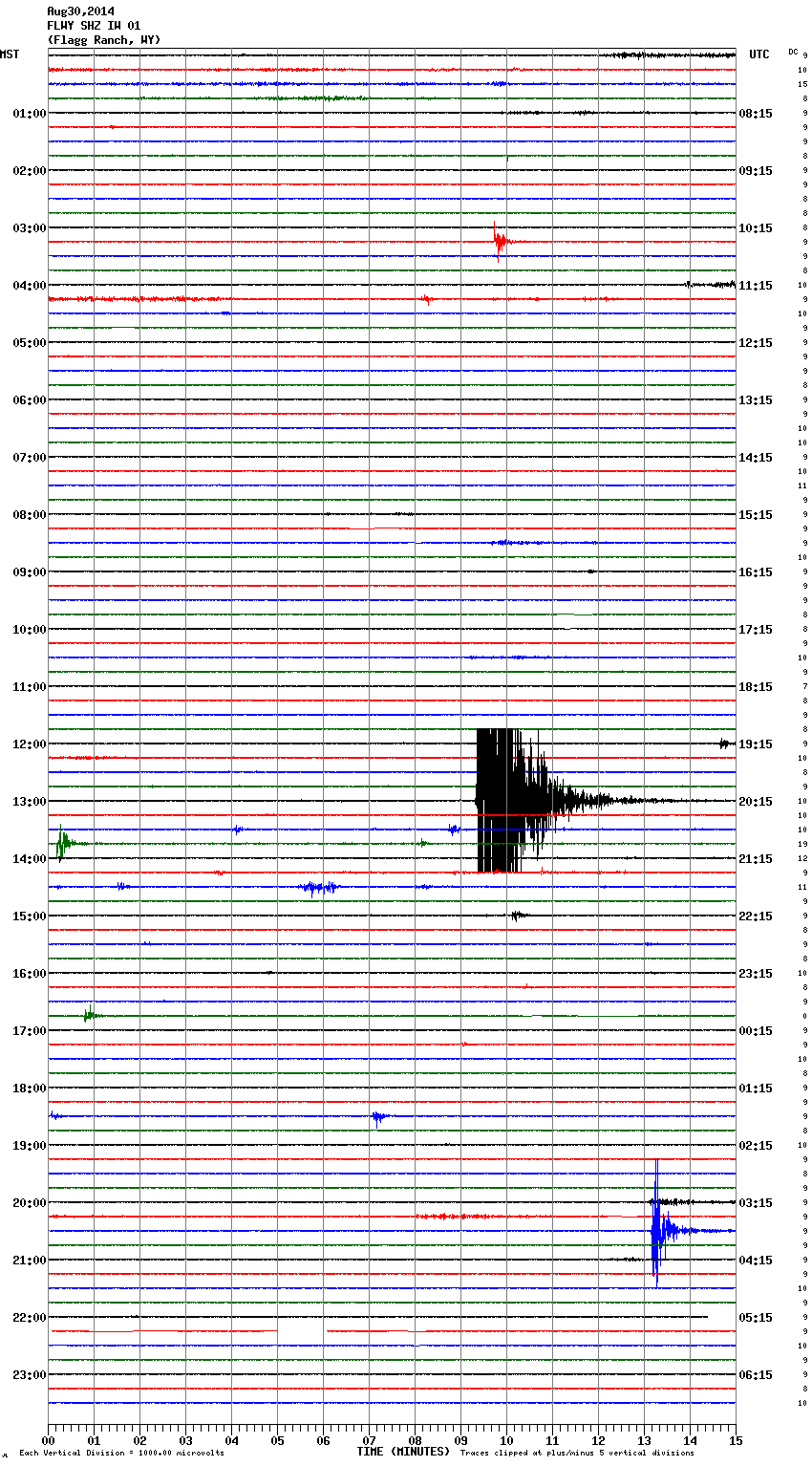
Task: Select the 17:00 MST time label
Action: (x=30, y=1031)
